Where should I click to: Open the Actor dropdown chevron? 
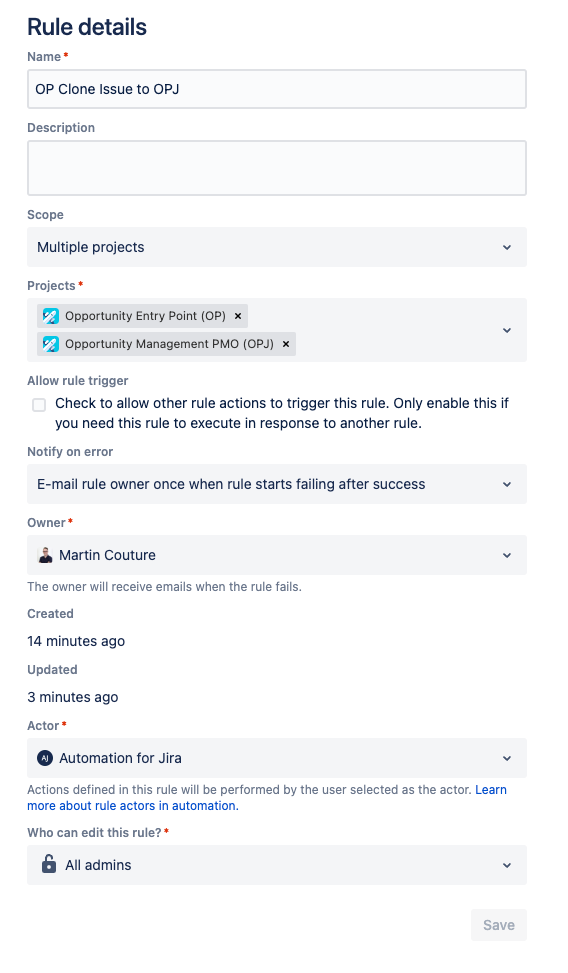coord(507,758)
